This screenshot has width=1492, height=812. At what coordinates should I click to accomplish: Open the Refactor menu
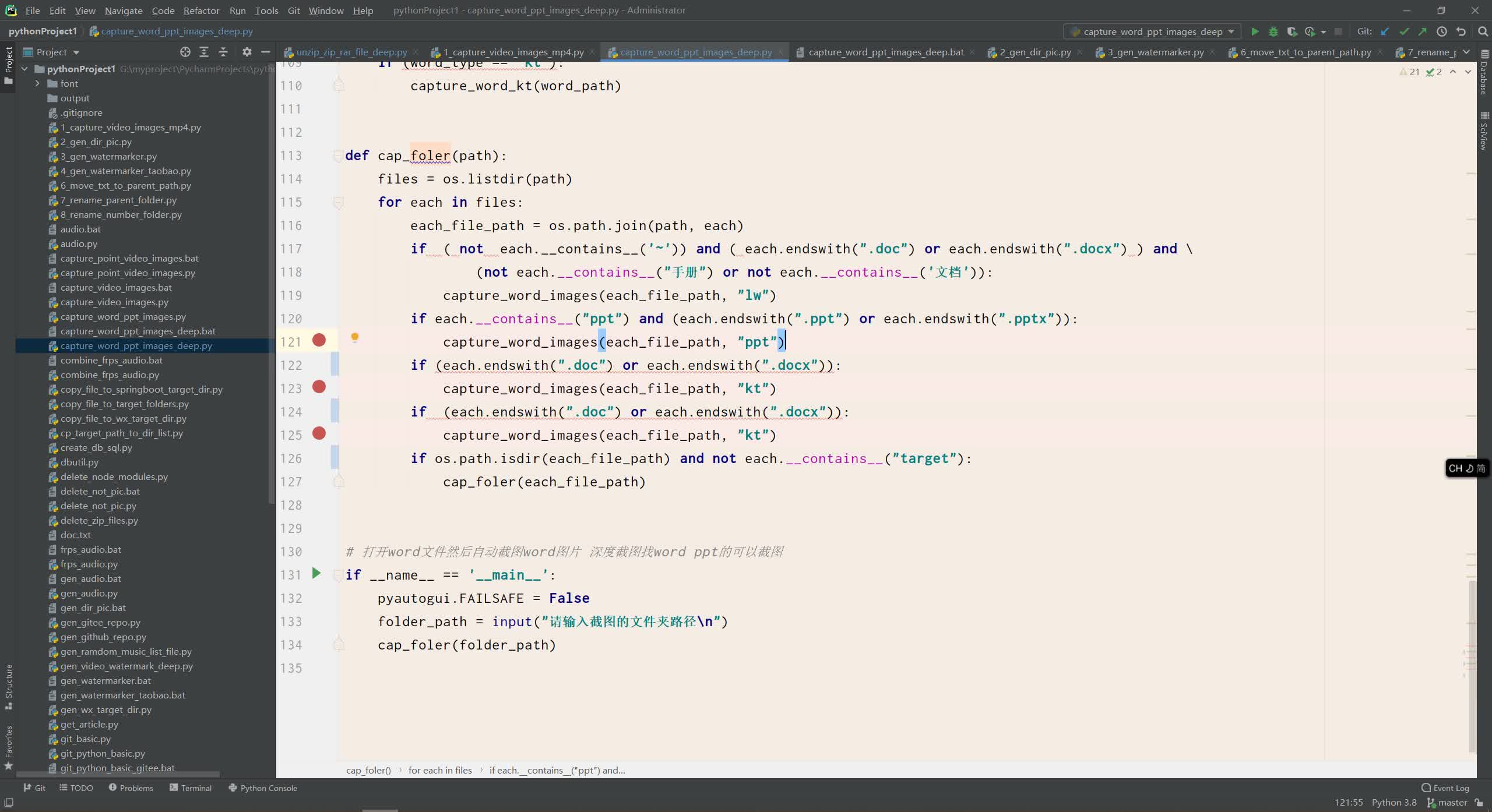point(201,10)
